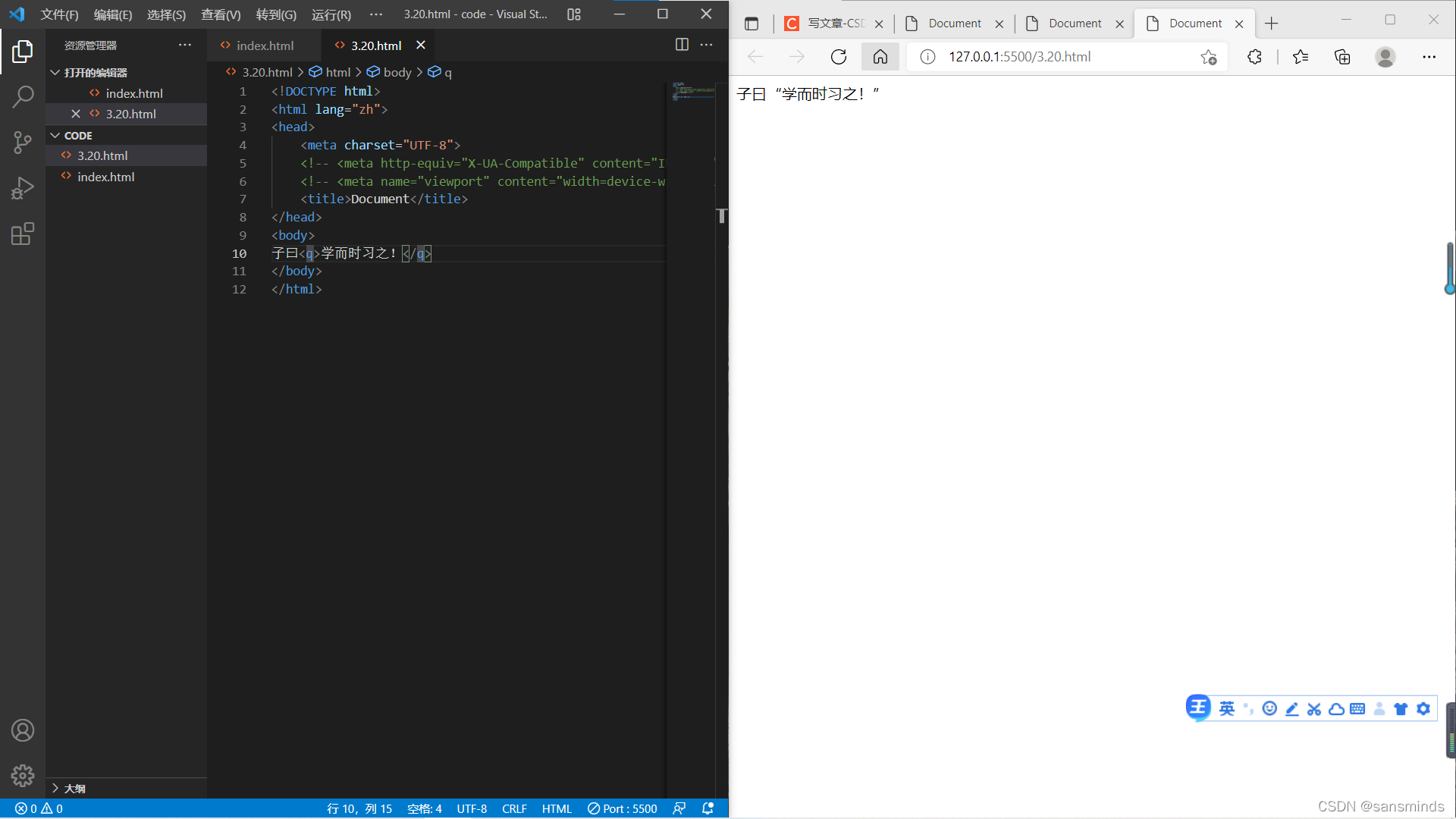Open Edge profile avatar
This screenshot has height=819, width=1456.
[x=1385, y=57]
